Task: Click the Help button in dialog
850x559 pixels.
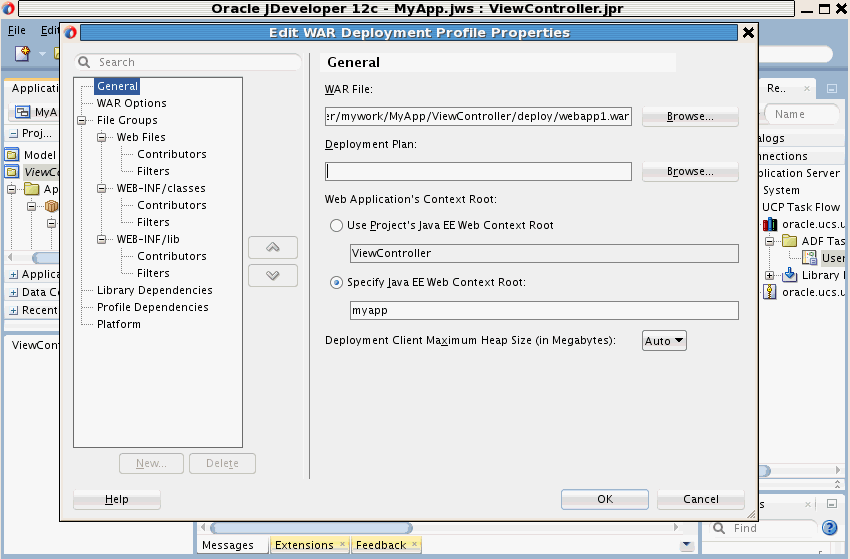Action: tap(117, 499)
